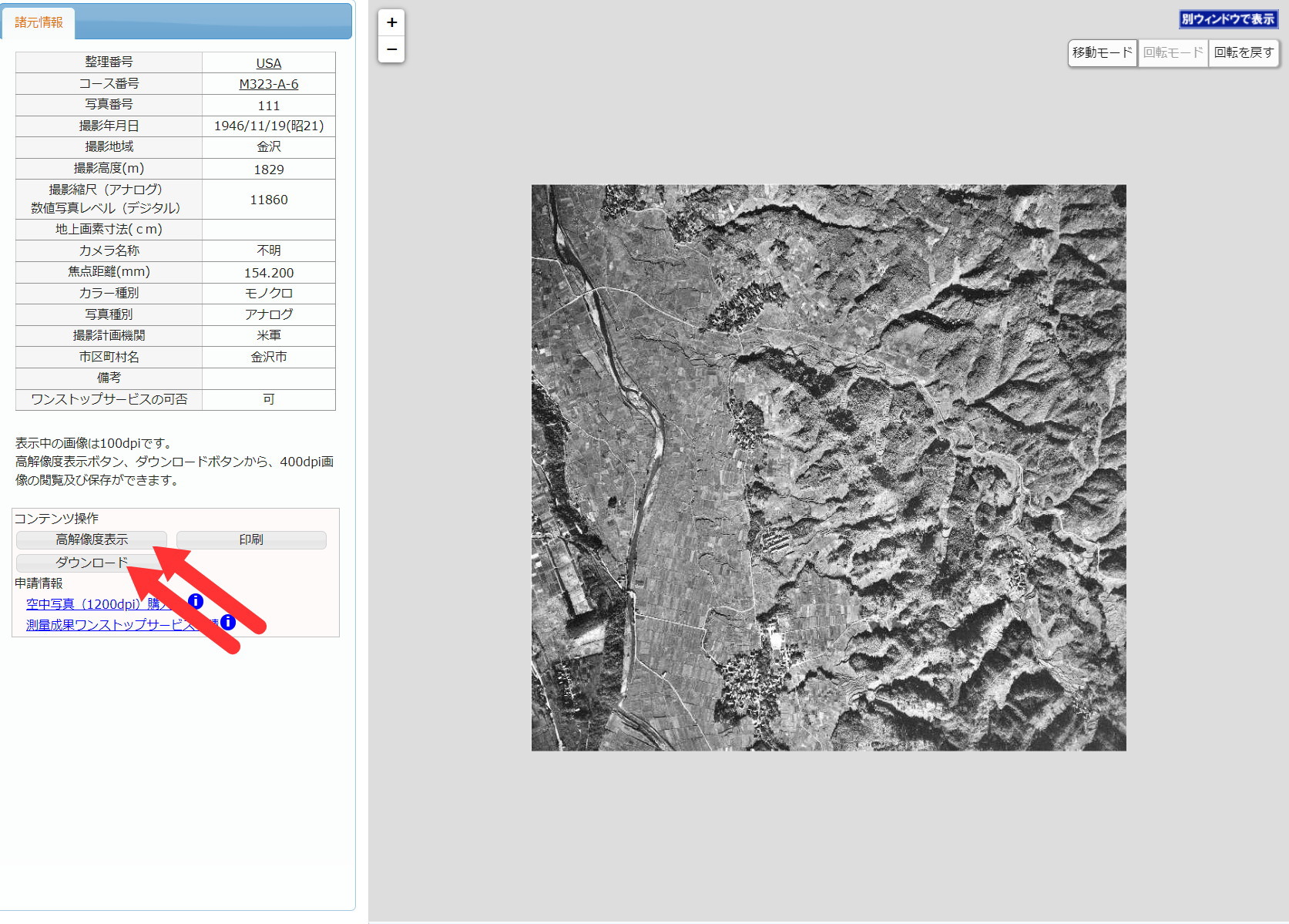Viewport: 1289px width, 924px height.
Task: Click the aerial photograph image
Action: (828, 468)
